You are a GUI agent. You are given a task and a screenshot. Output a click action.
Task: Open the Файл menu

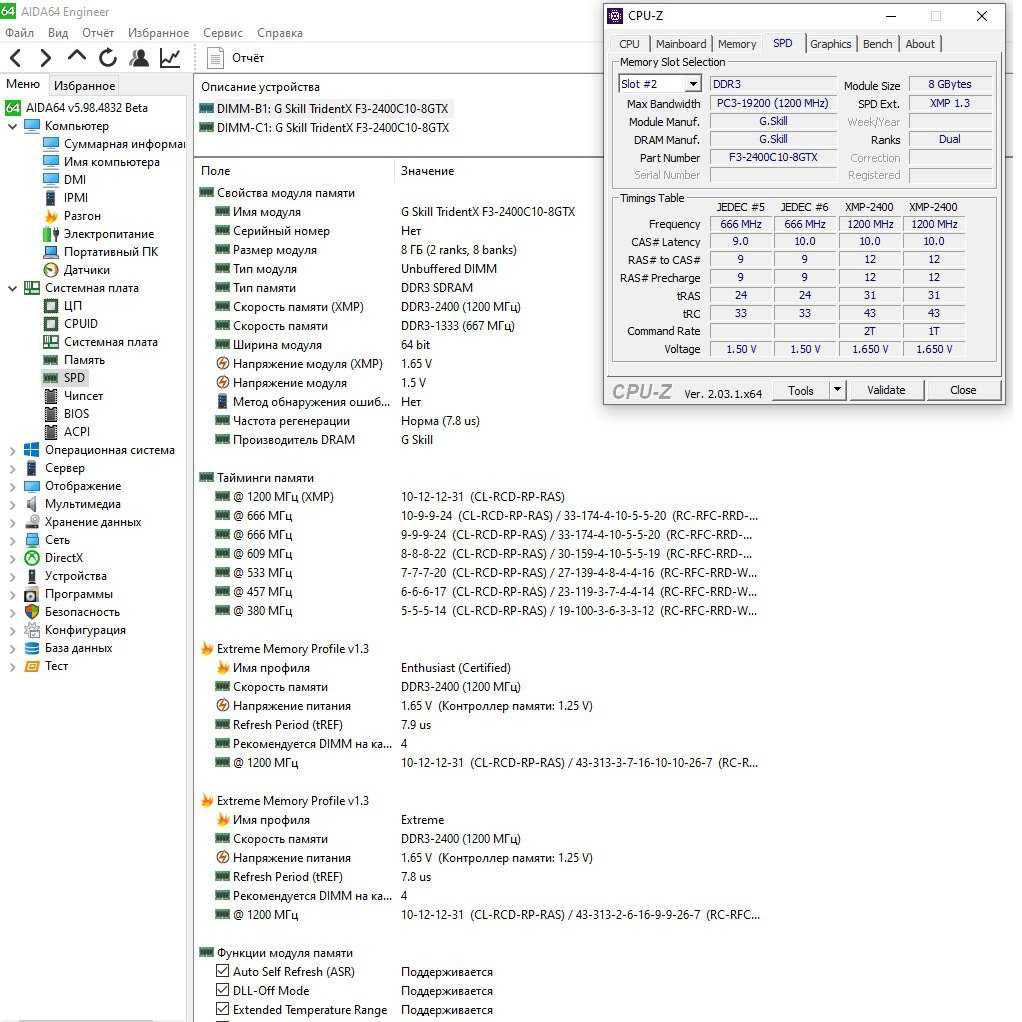point(20,33)
